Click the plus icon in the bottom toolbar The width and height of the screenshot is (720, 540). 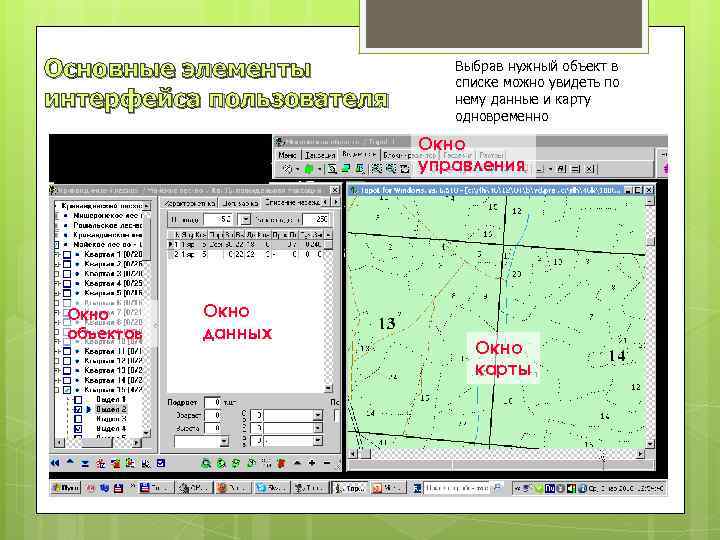point(312,463)
